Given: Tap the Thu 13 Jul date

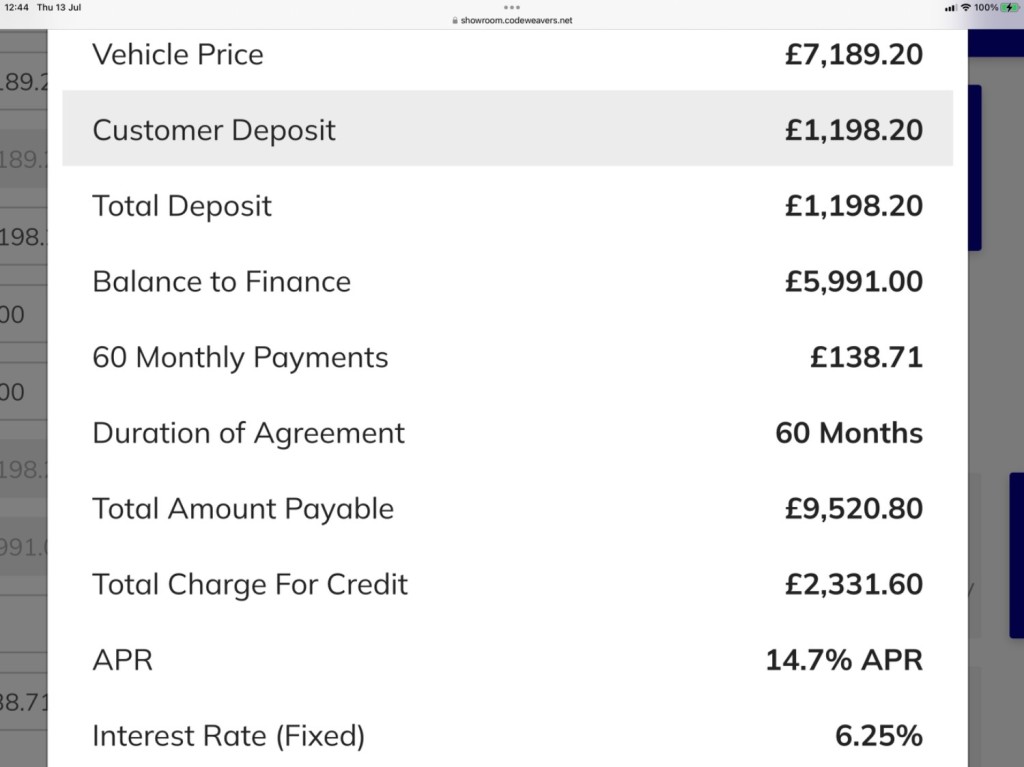Looking at the screenshot, I should 59,8.
